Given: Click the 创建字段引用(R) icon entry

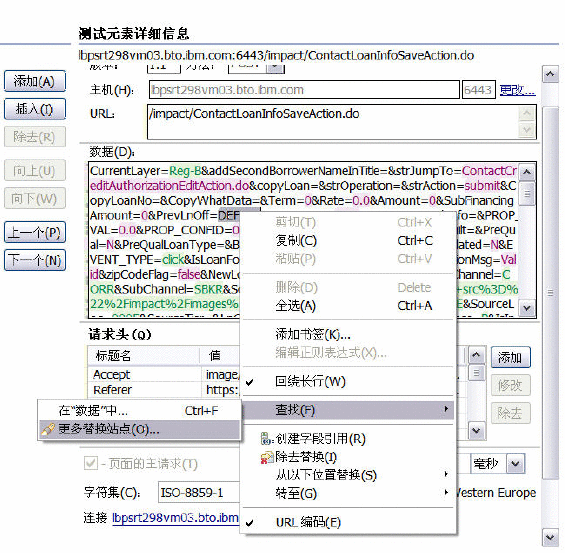Looking at the screenshot, I should point(312,438).
